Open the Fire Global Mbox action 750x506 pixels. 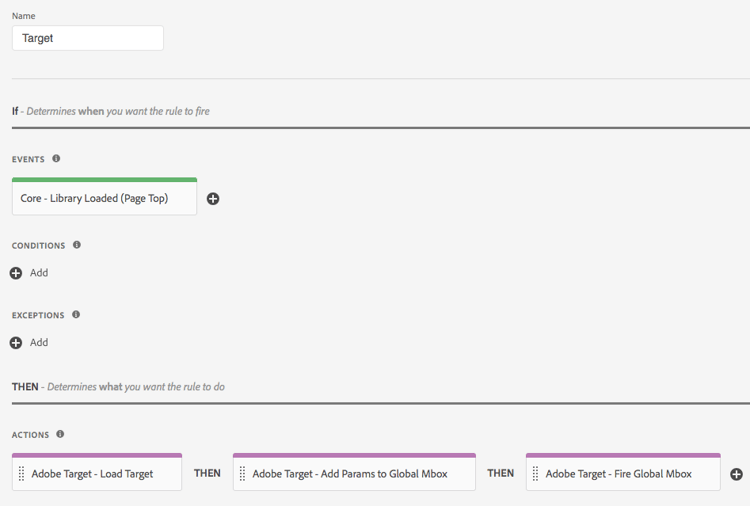(623, 472)
